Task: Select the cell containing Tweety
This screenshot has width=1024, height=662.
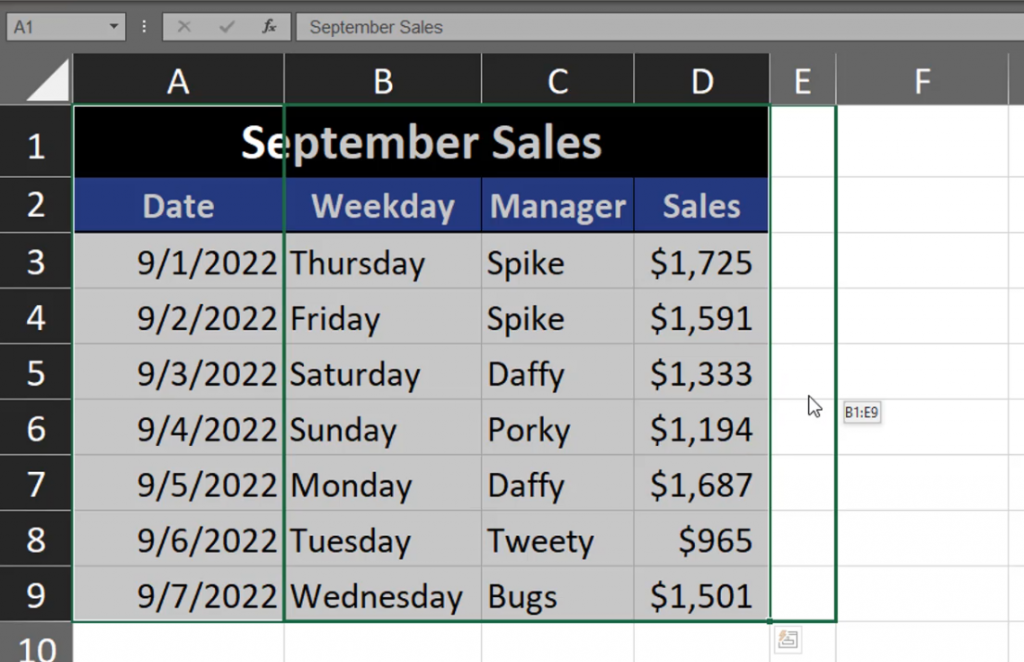Action: 557,541
